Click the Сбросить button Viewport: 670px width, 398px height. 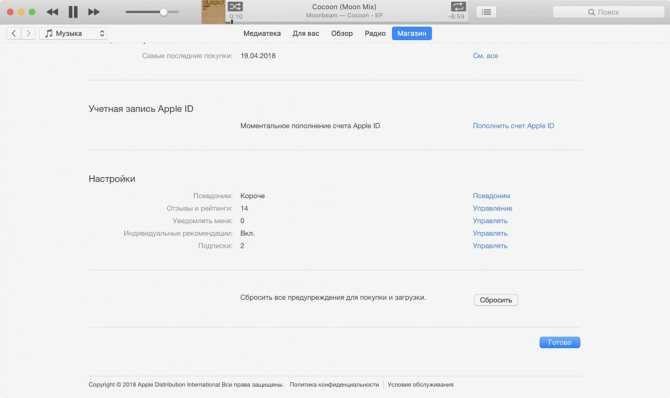pyautogui.click(x=496, y=300)
